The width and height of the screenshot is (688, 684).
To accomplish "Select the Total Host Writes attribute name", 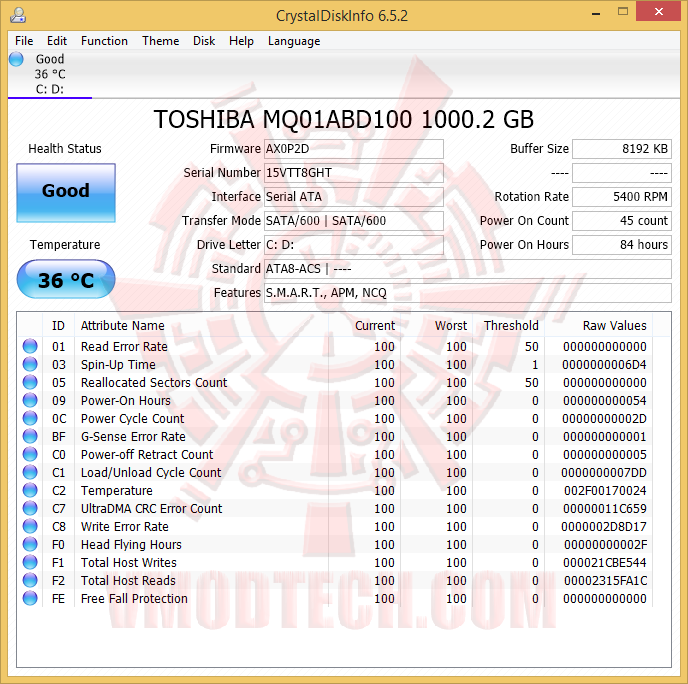I will [129, 562].
